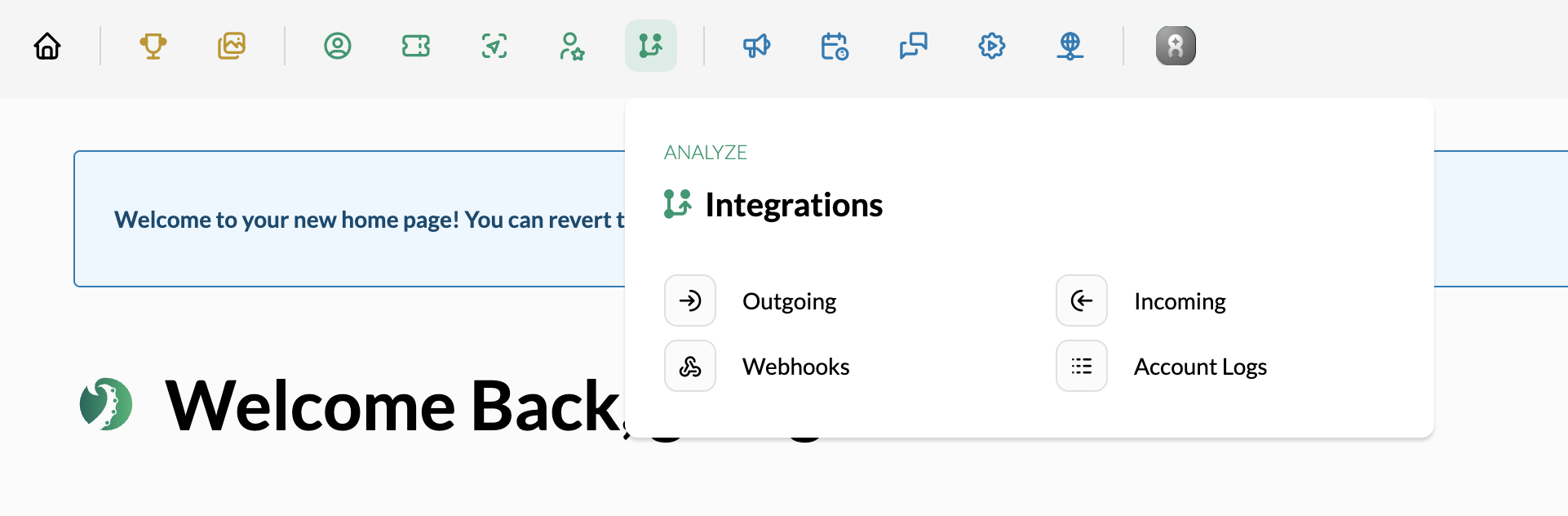1568x516 pixels.
Task: Open the image gallery icon
Action: pyautogui.click(x=232, y=46)
